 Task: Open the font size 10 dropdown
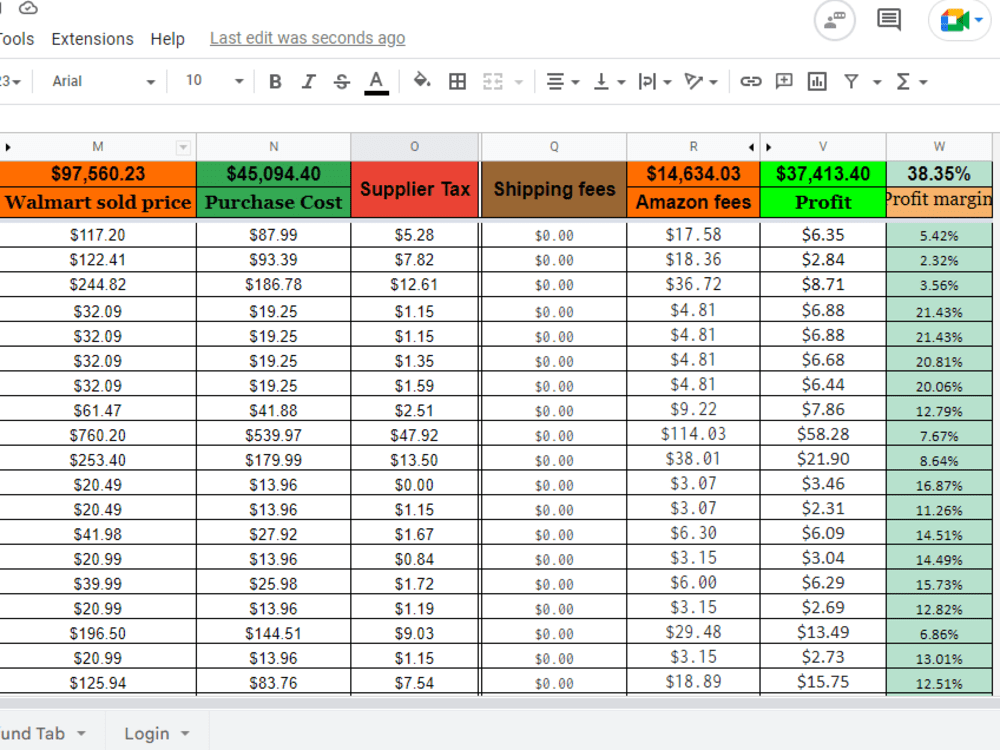click(x=214, y=81)
